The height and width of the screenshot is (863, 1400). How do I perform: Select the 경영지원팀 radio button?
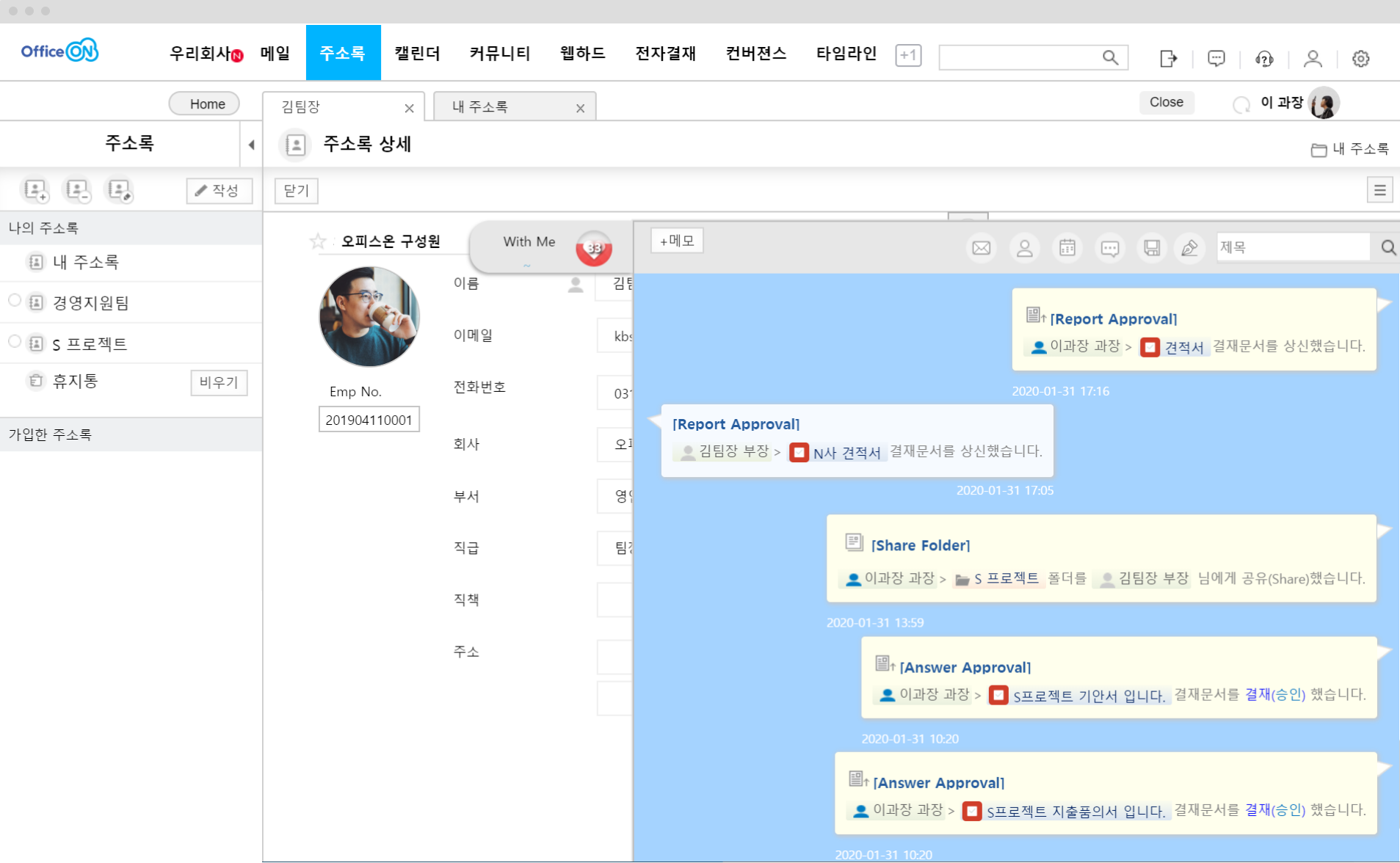(x=14, y=300)
